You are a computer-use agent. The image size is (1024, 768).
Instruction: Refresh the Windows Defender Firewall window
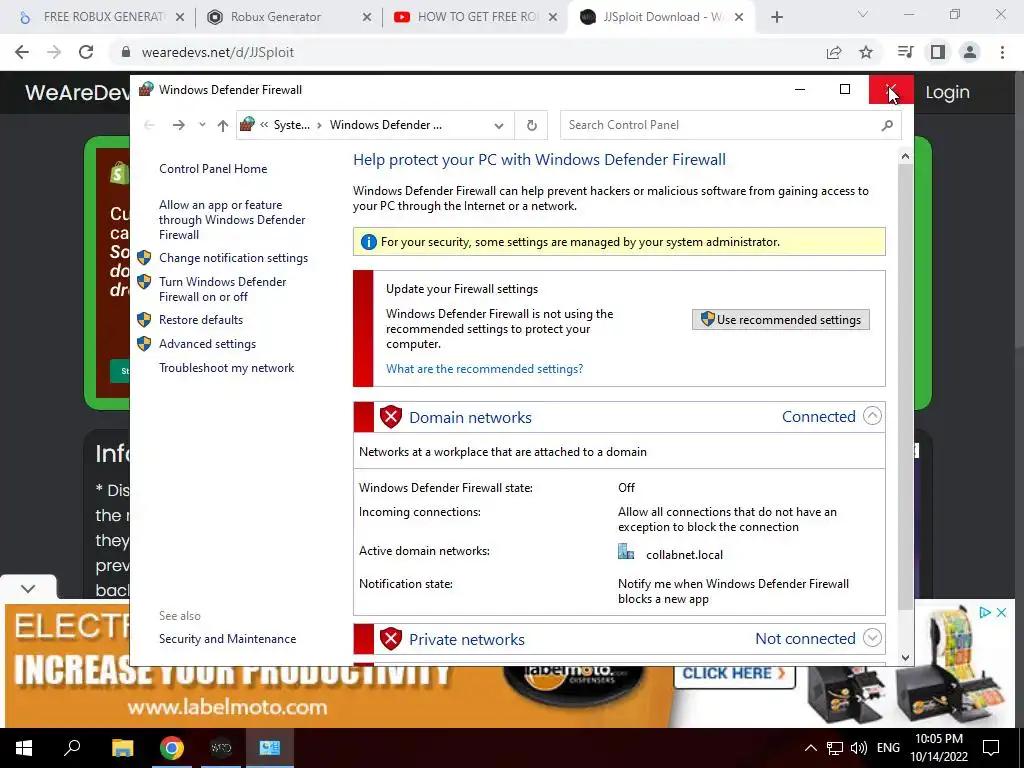(x=532, y=125)
